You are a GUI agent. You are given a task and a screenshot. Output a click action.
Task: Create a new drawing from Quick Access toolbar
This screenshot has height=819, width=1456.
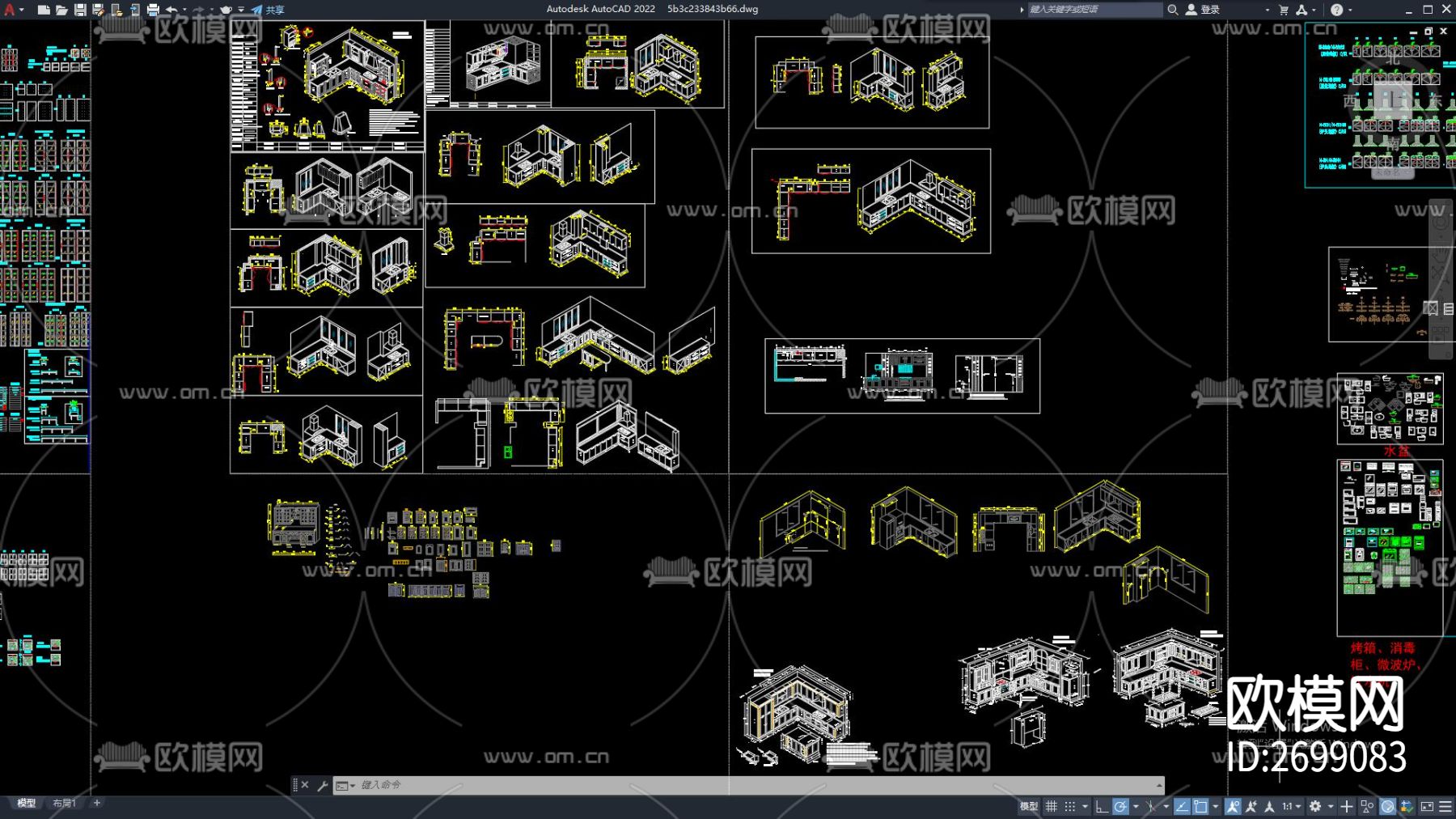point(44,10)
